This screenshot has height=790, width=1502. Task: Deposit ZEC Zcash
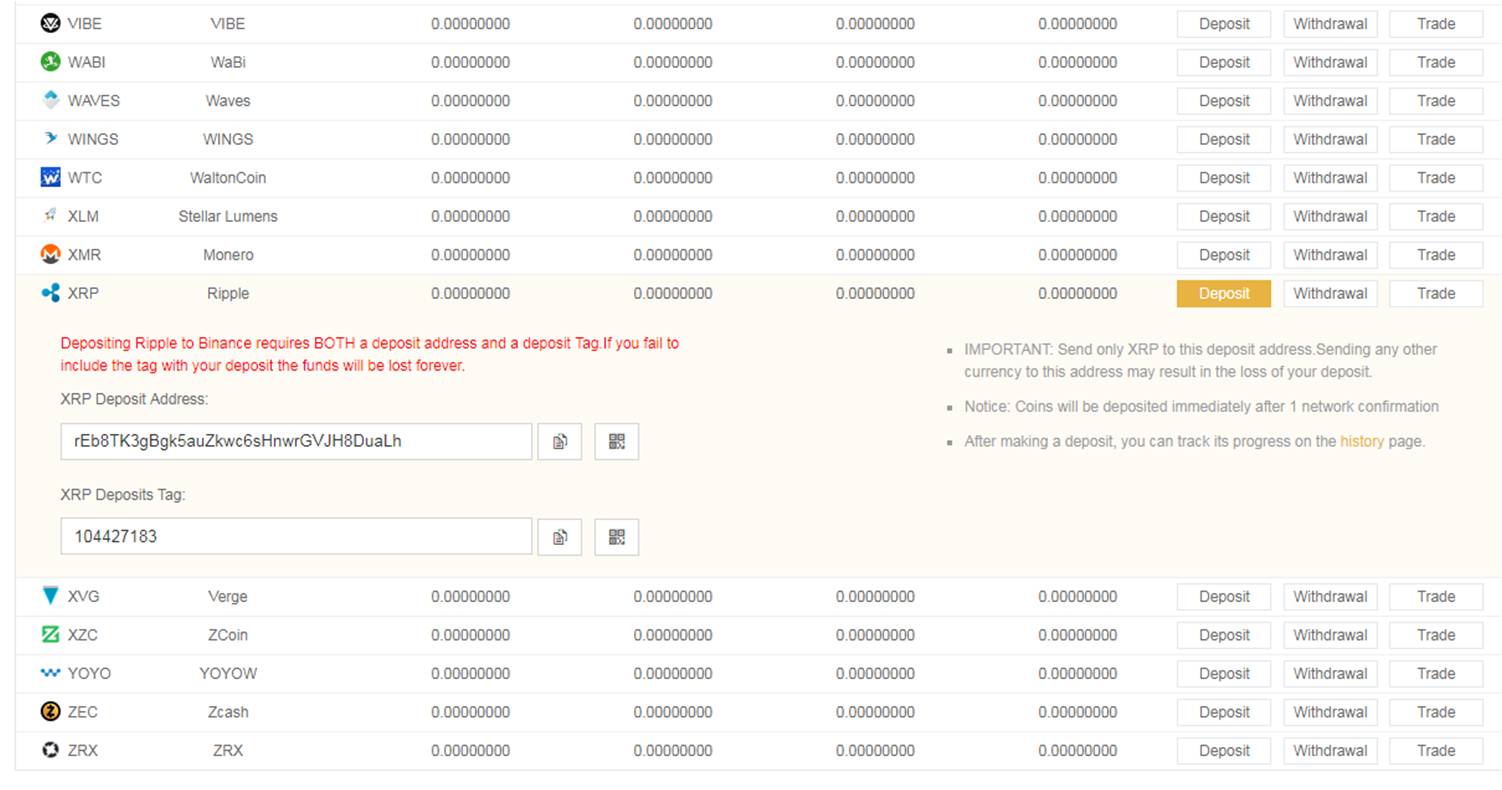coord(1224,712)
